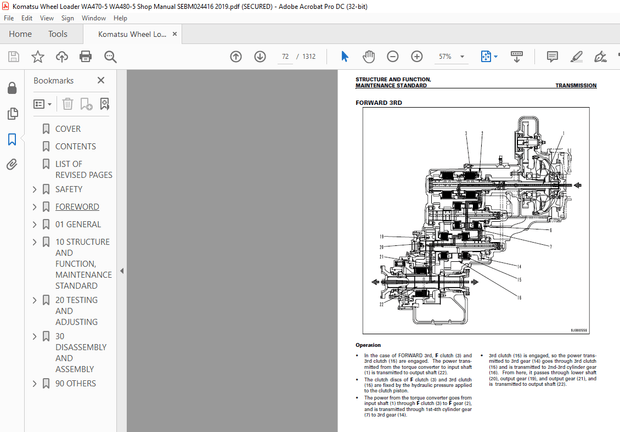
Task: Open the SAFETY bookmark label
Action: click(69, 189)
